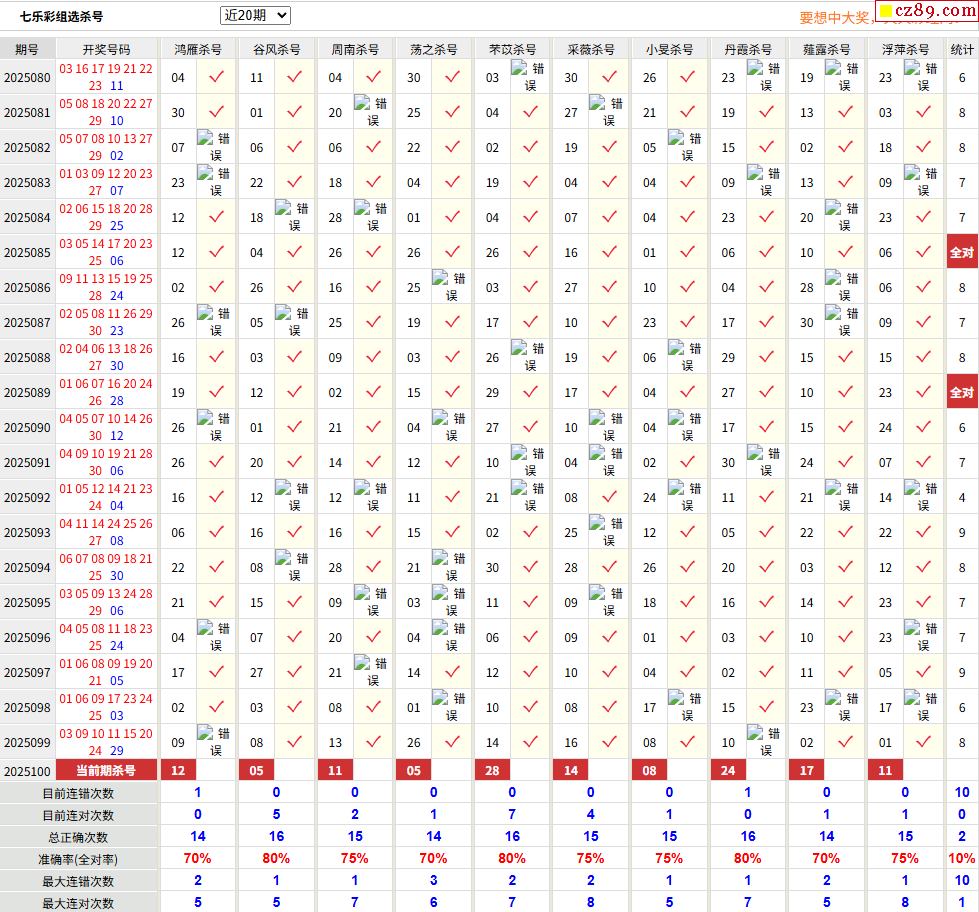Viewport: 979px width, 912px height.
Task: Click the 要想中大奖 promo text link
Action: 834,18
